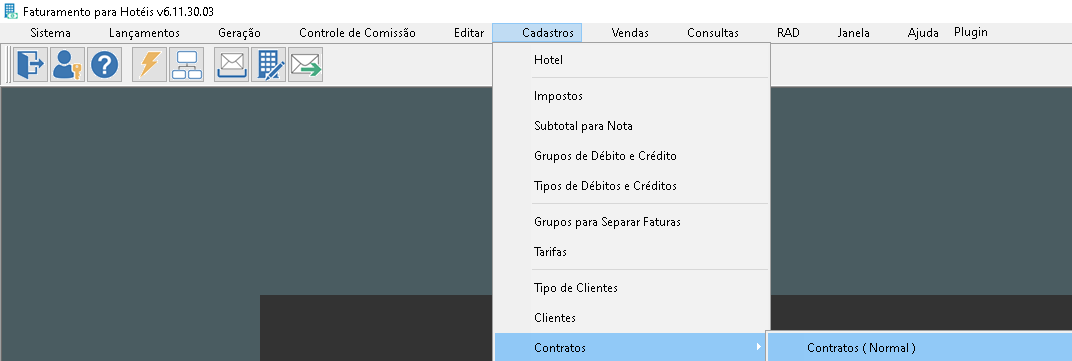Image resolution: width=1072 pixels, height=361 pixels.
Task: Open the RAD menu
Action: tap(788, 33)
